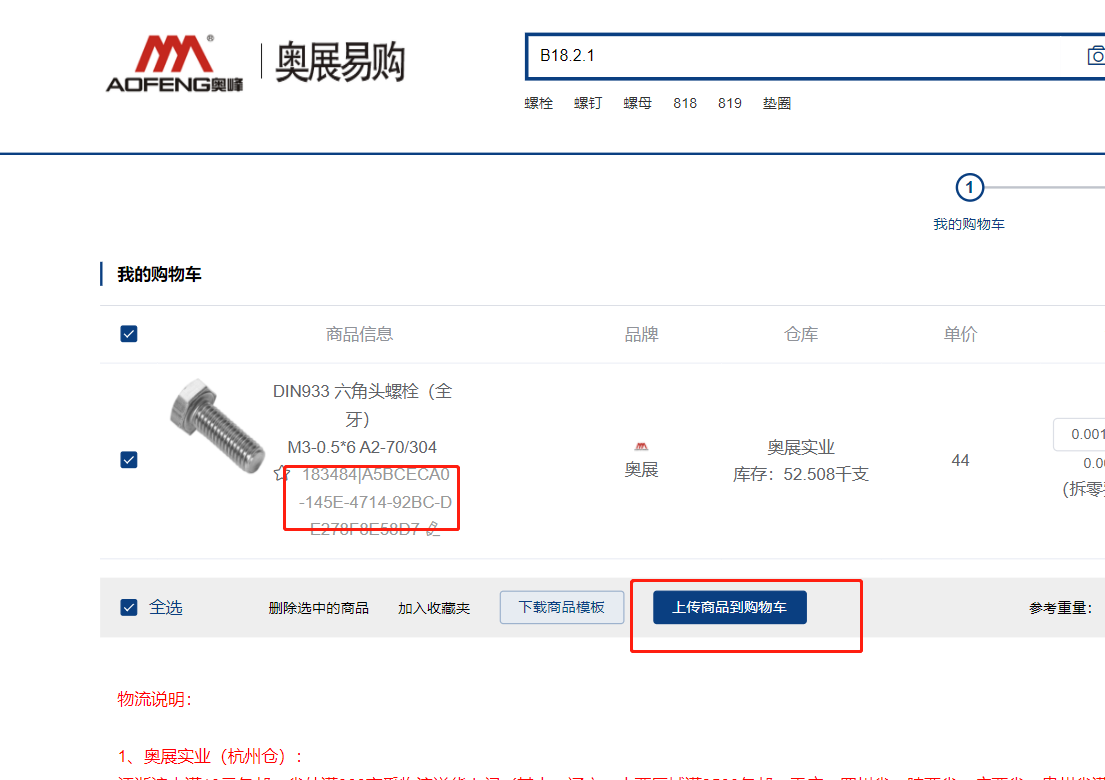
Task: Click the unit price value 44
Action: pyautogui.click(x=960, y=461)
